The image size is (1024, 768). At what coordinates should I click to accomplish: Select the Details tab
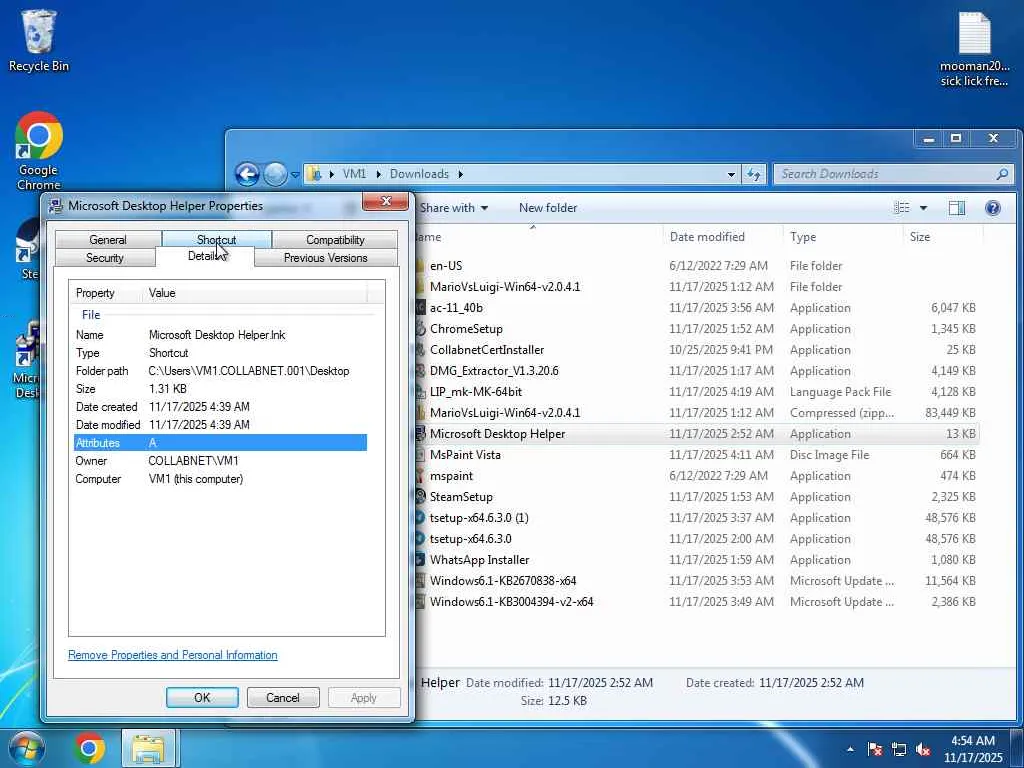(204, 256)
